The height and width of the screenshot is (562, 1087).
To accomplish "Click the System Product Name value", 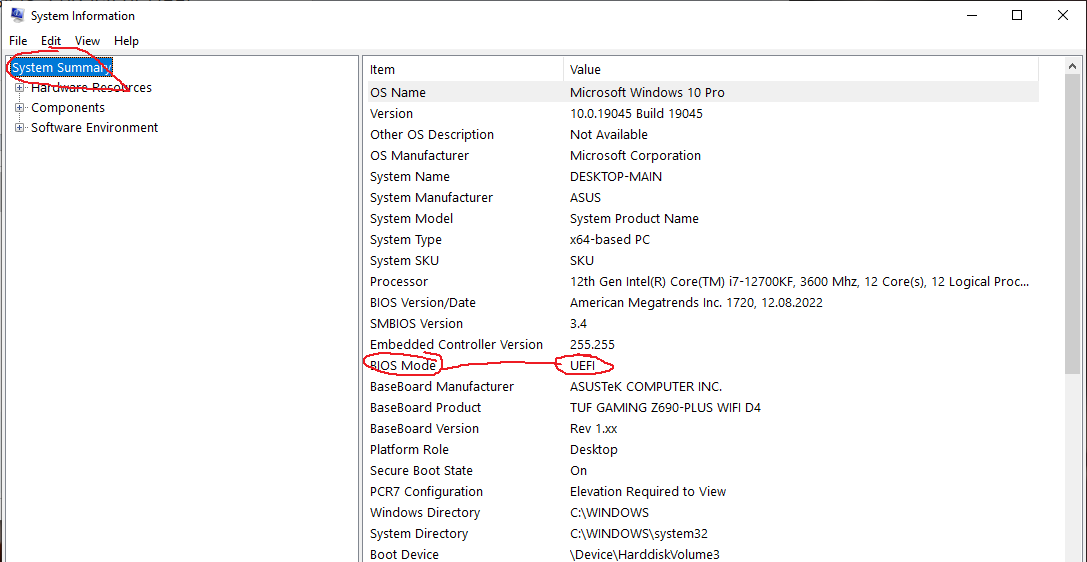I will click(x=634, y=218).
